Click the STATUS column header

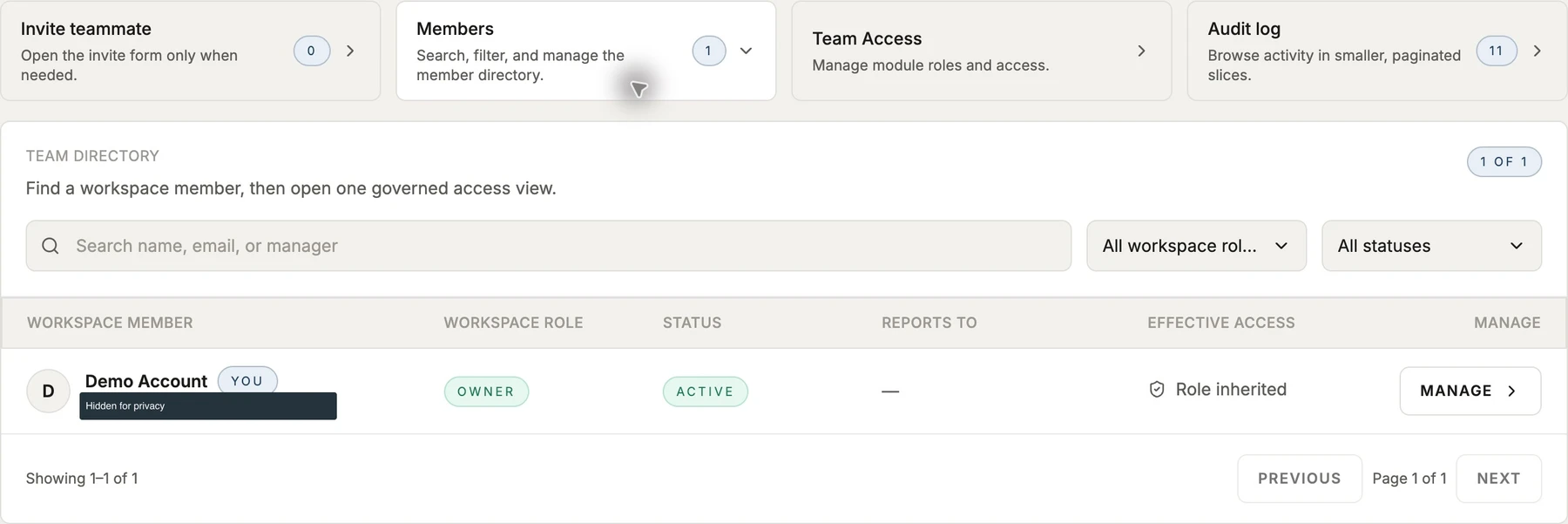[x=692, y=323]
